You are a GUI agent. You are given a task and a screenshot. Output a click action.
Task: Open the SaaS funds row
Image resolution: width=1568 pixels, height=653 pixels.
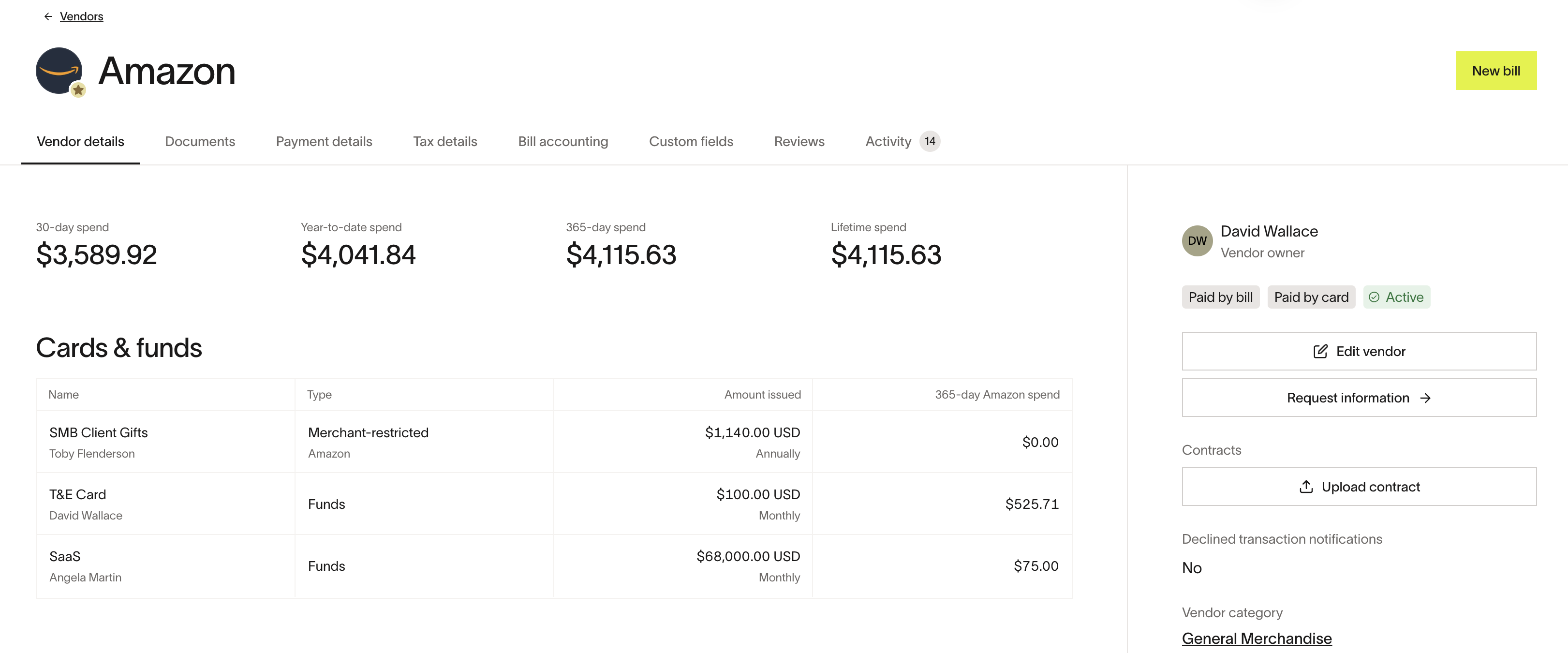tap(554, 566)
